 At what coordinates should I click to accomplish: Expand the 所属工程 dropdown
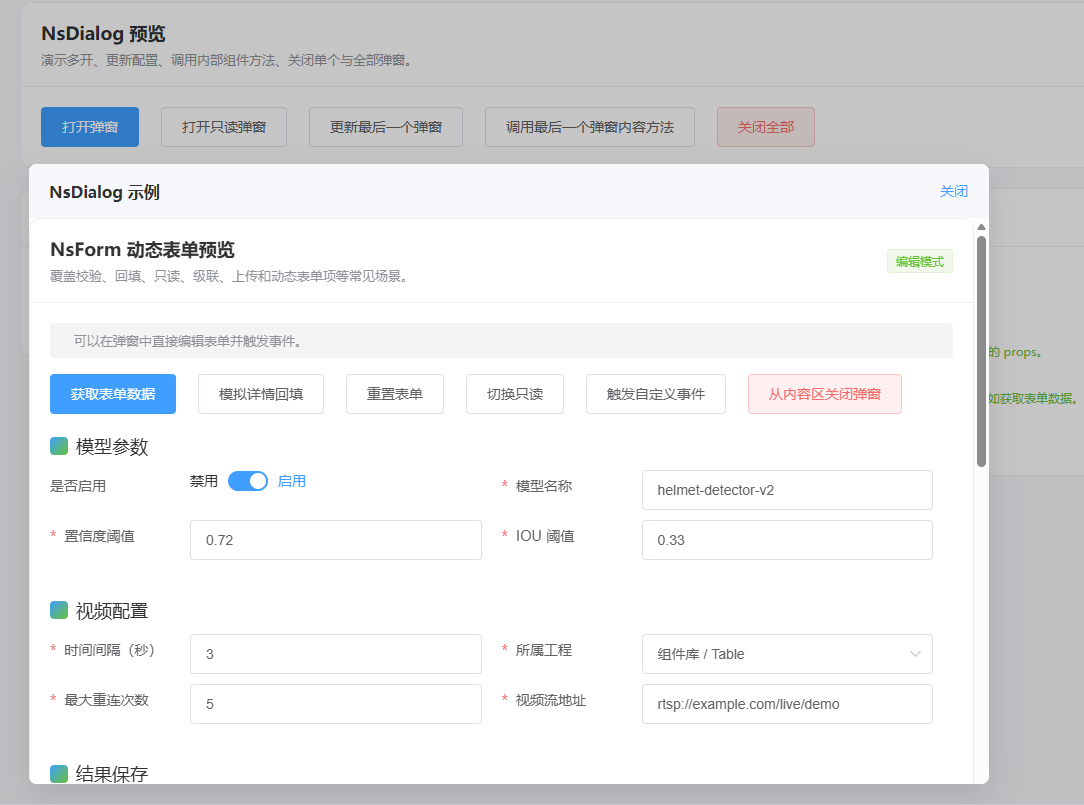tap(787, 654)
